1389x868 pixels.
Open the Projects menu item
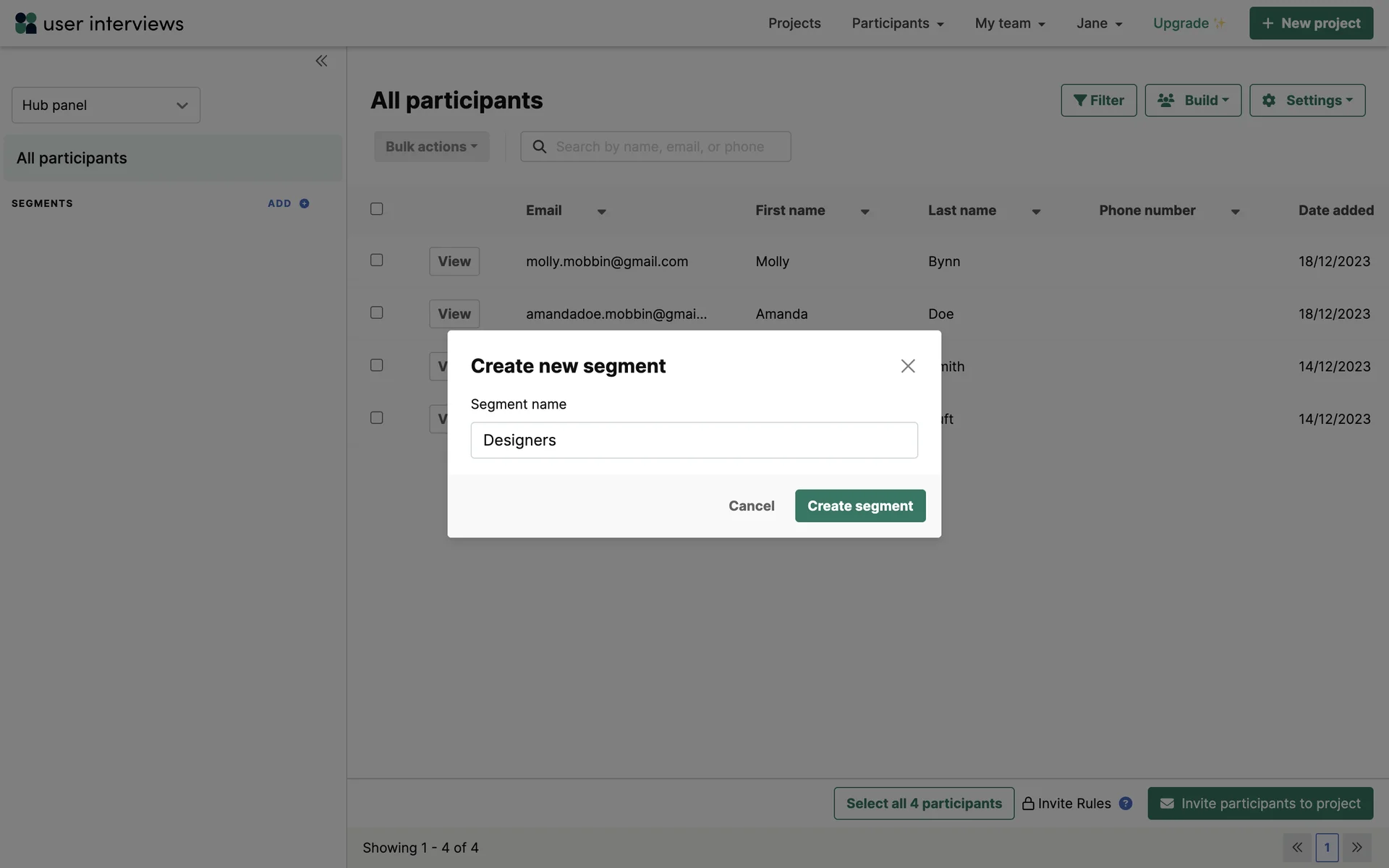point(794,23)
